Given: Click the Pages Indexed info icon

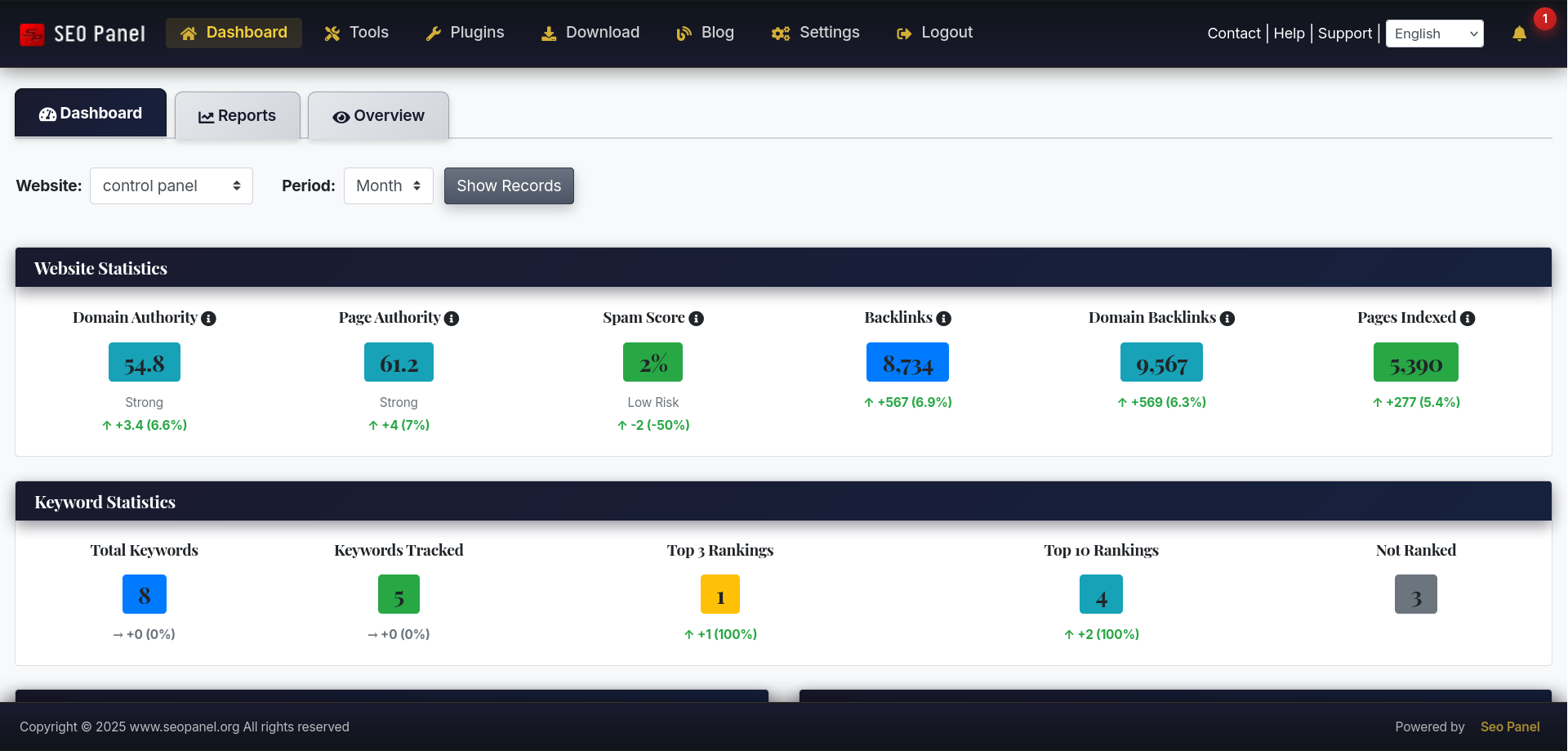Looking at the screenshot, I should pyautogui.click(x=1468, y=319).
